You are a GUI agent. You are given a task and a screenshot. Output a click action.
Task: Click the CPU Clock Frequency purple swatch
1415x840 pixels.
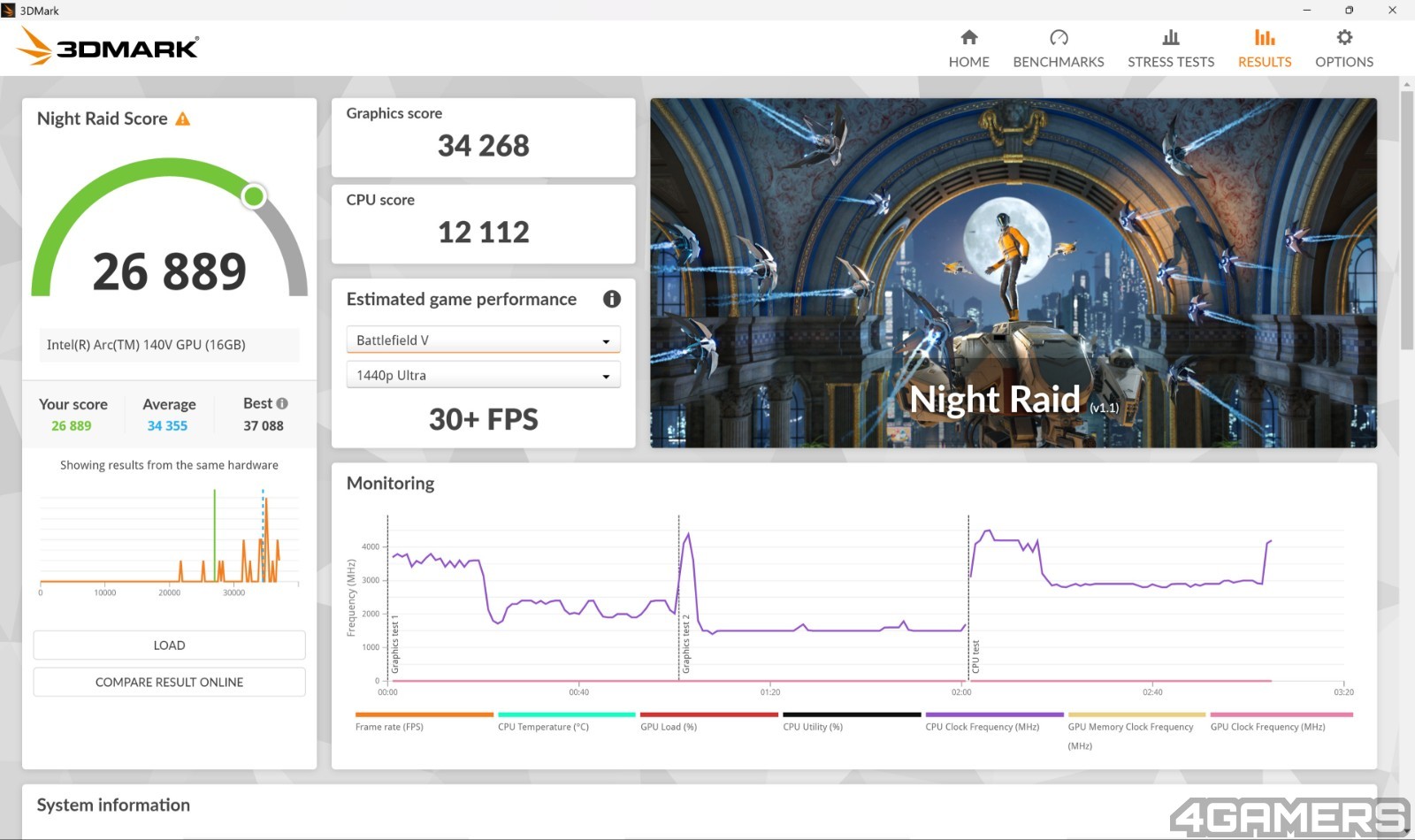pyautogui.click(x=994, y=714)
